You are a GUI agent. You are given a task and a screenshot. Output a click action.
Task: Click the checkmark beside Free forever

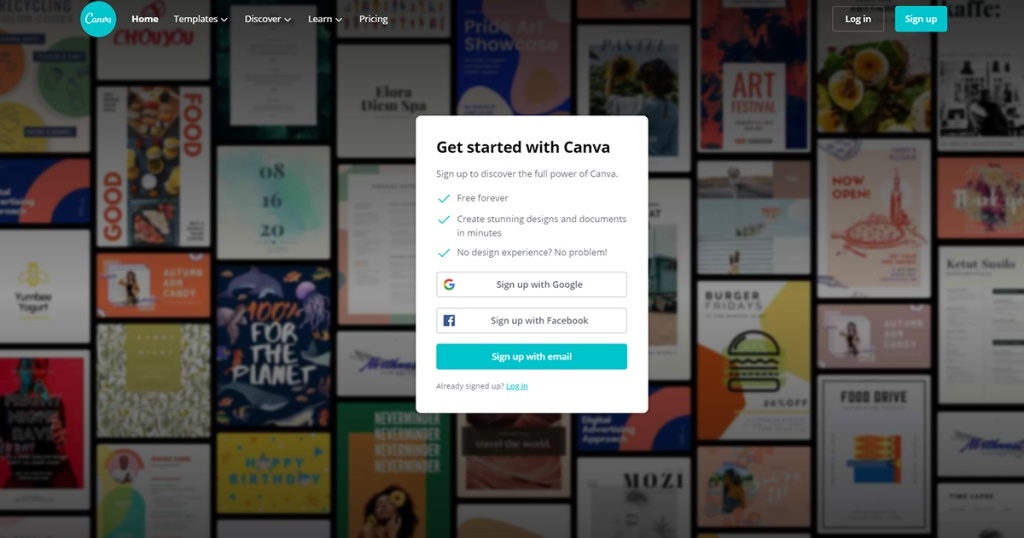[x=444, y=198]
